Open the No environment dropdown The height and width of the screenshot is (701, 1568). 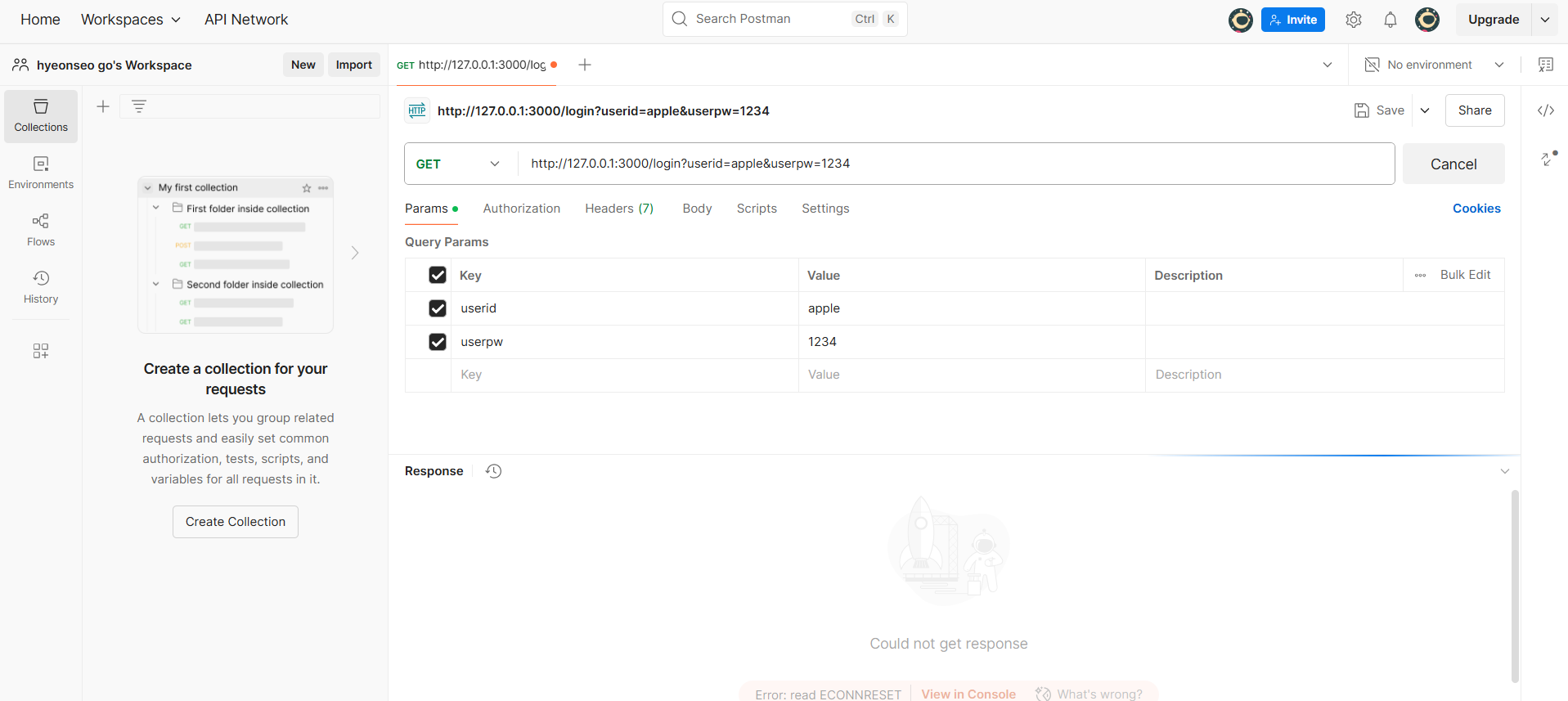pyautogui.click(x=1435, y=65)
